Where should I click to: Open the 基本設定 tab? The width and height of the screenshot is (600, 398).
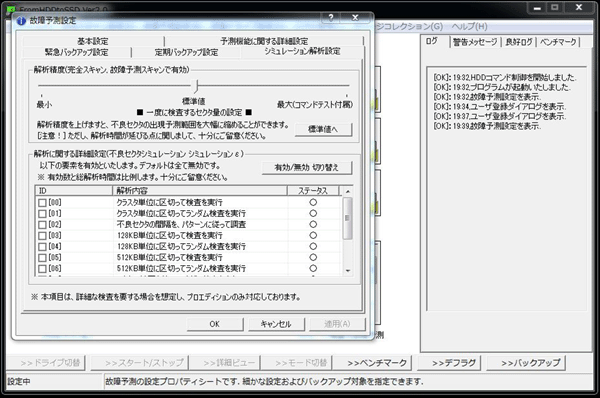point(93,41)
